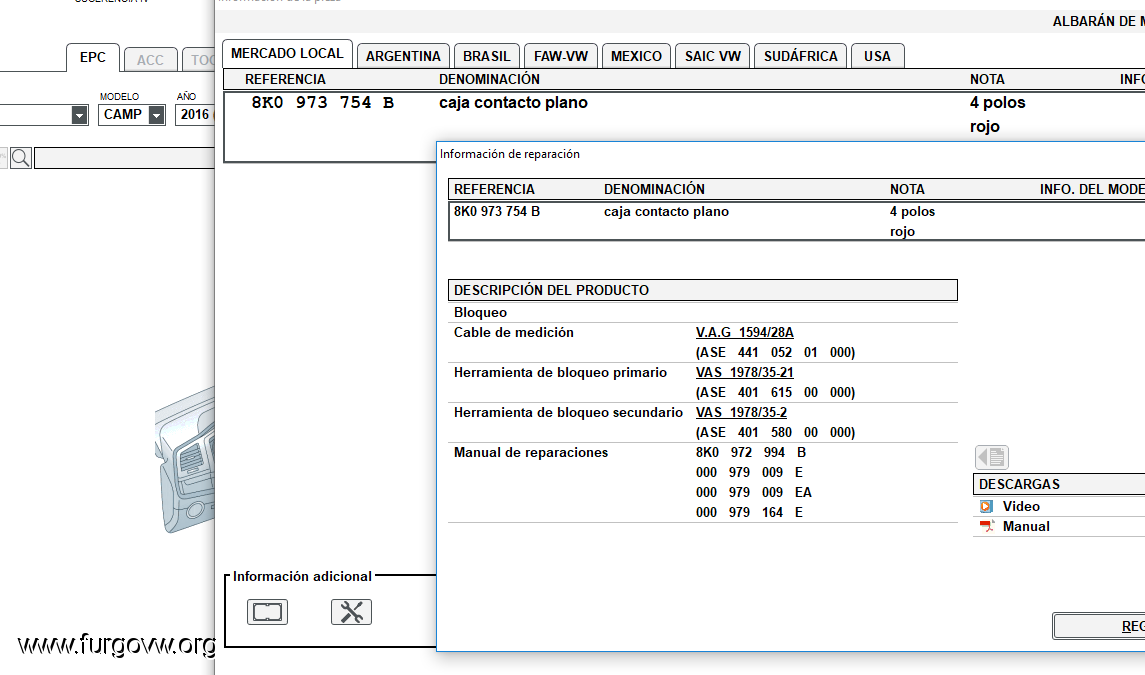Open the V.A.G 1594/28A link
Screen dimensions: 1145x675
click(744, 332)
